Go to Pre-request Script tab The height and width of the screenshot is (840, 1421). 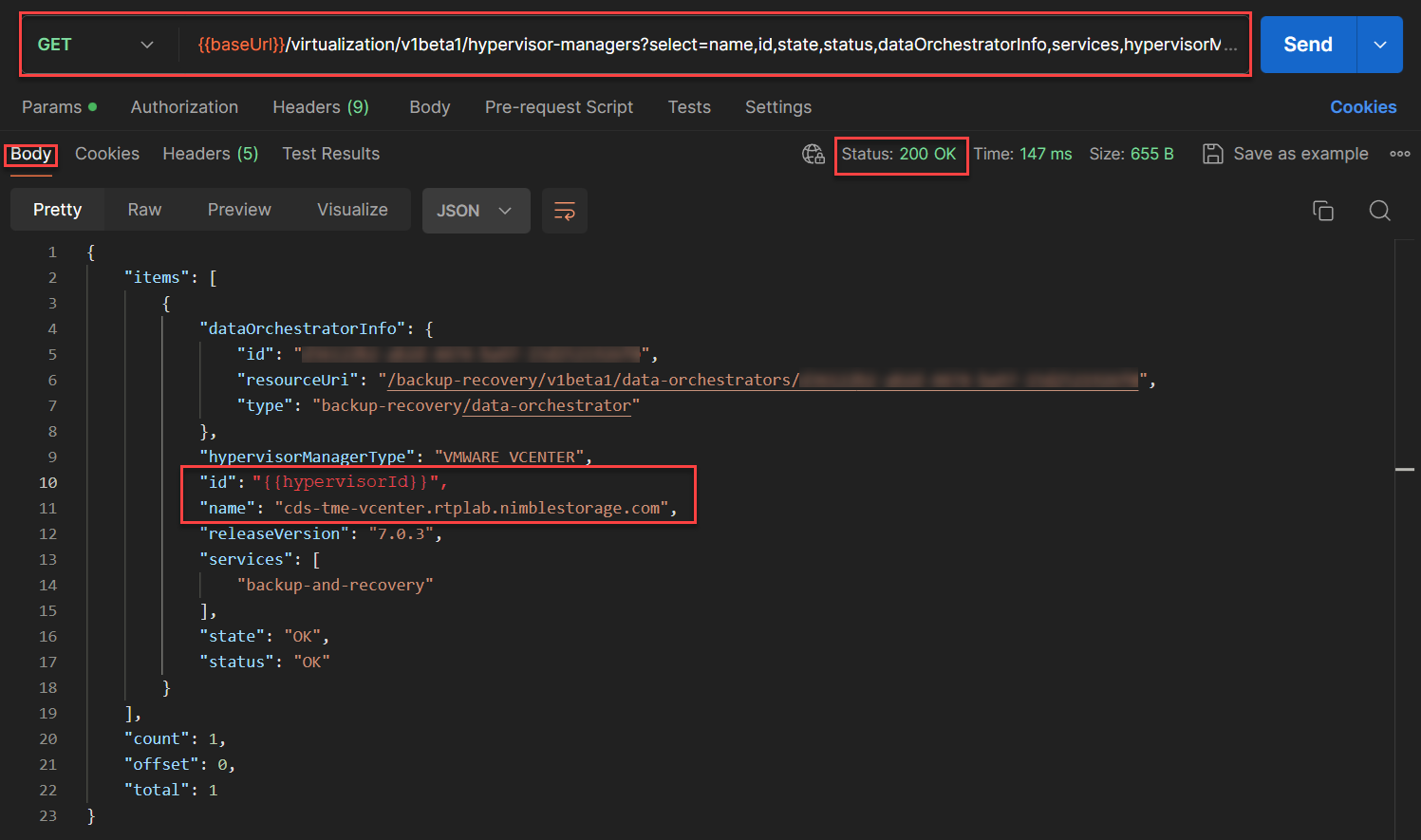(559, 107)
